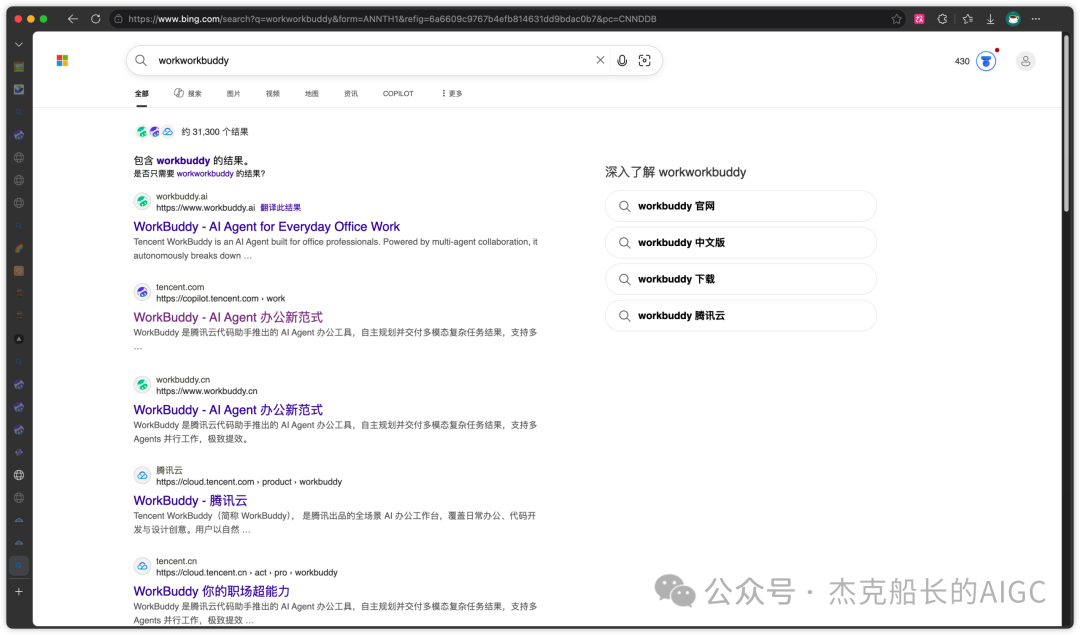Switch to the 资讯 tab

click(351, 94)
